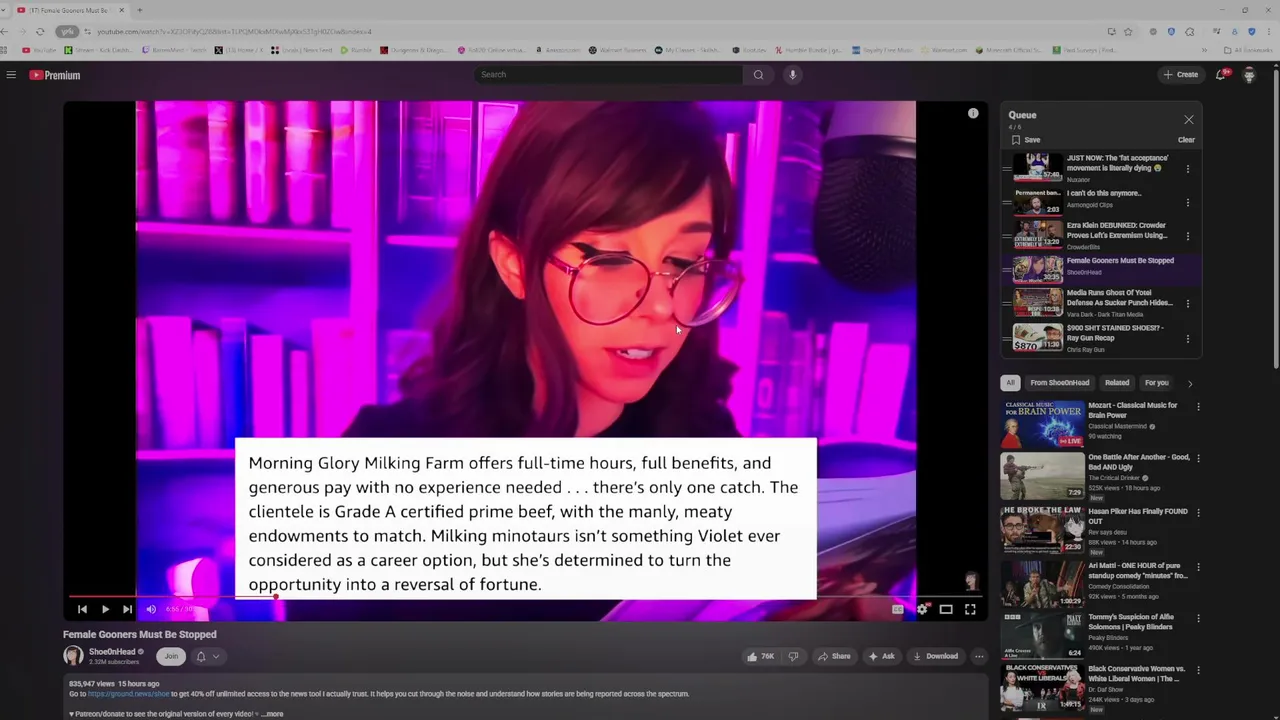Select the 'All' filter chip
The width and height of the screenshot is (1280, 720).
pos(1010,383)
